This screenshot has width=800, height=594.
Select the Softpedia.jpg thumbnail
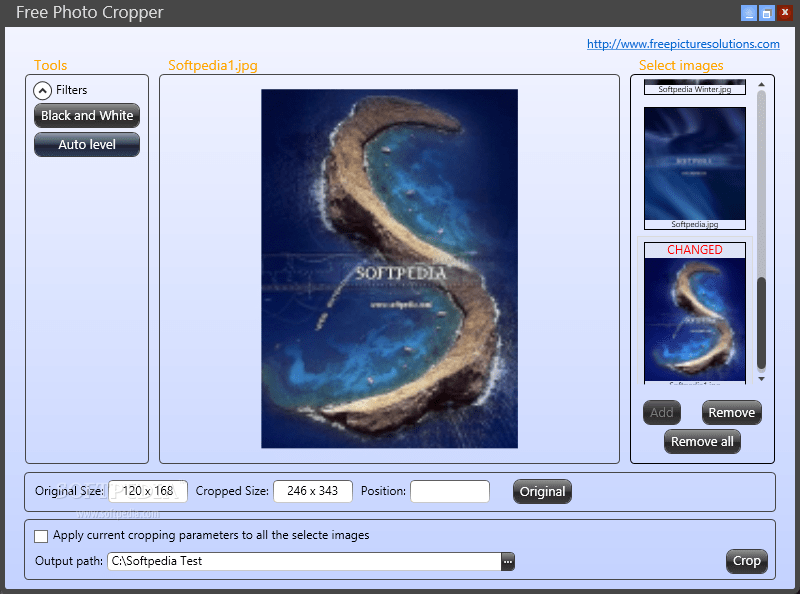tap(695, 165)
